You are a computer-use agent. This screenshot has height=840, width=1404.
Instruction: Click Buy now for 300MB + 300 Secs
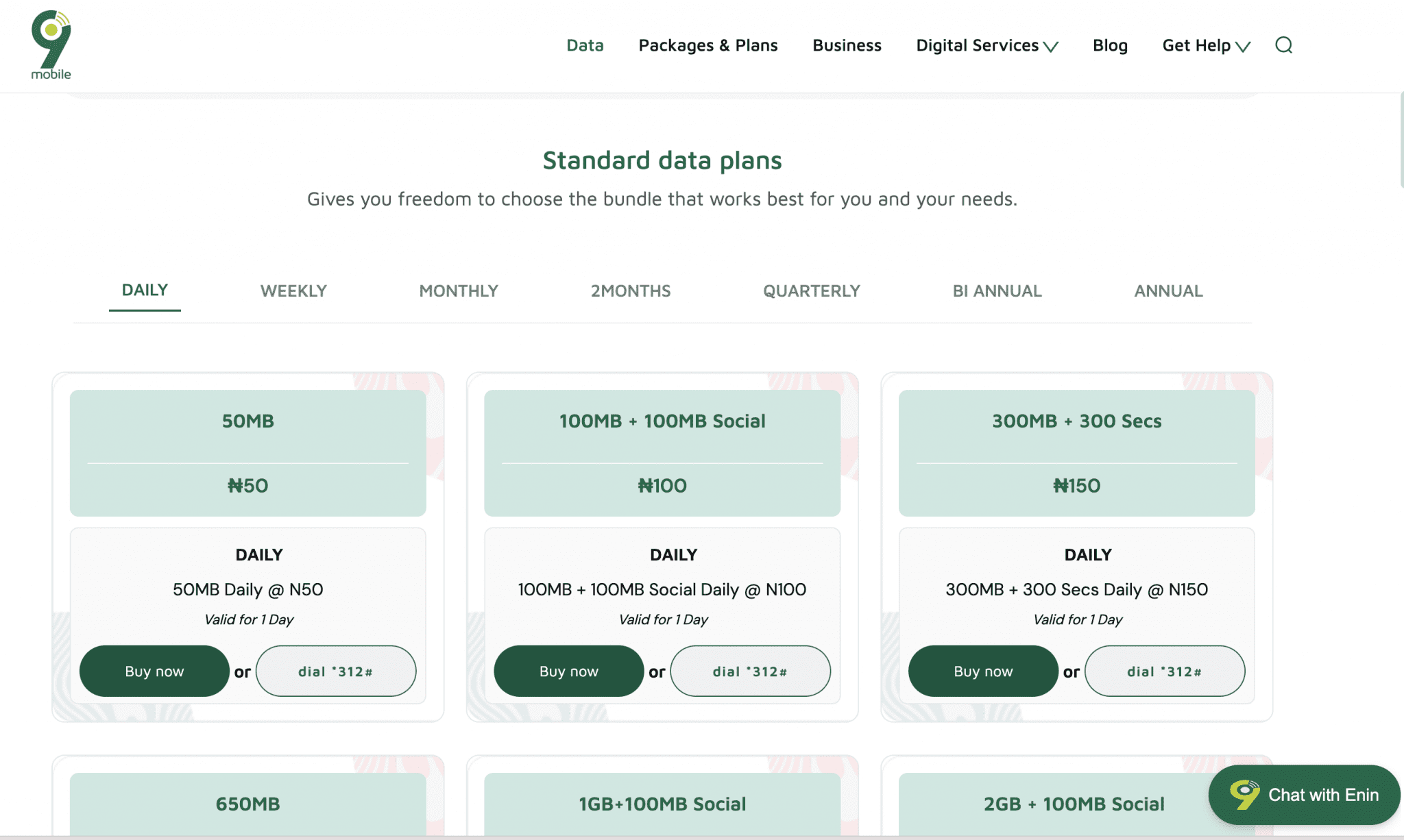pos(982,671)
